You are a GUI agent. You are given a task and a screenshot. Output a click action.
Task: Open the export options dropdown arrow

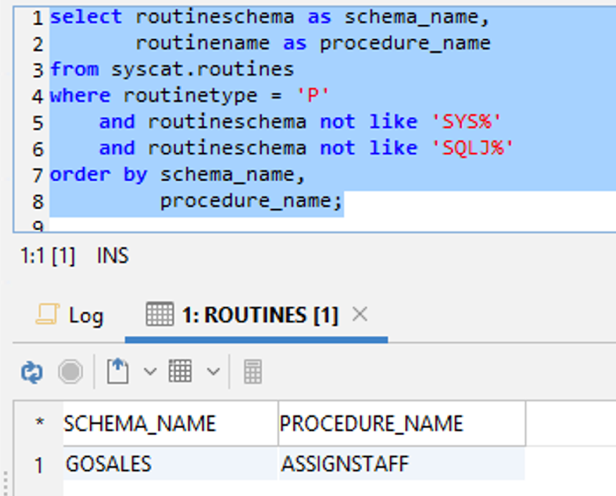[150, 372]
